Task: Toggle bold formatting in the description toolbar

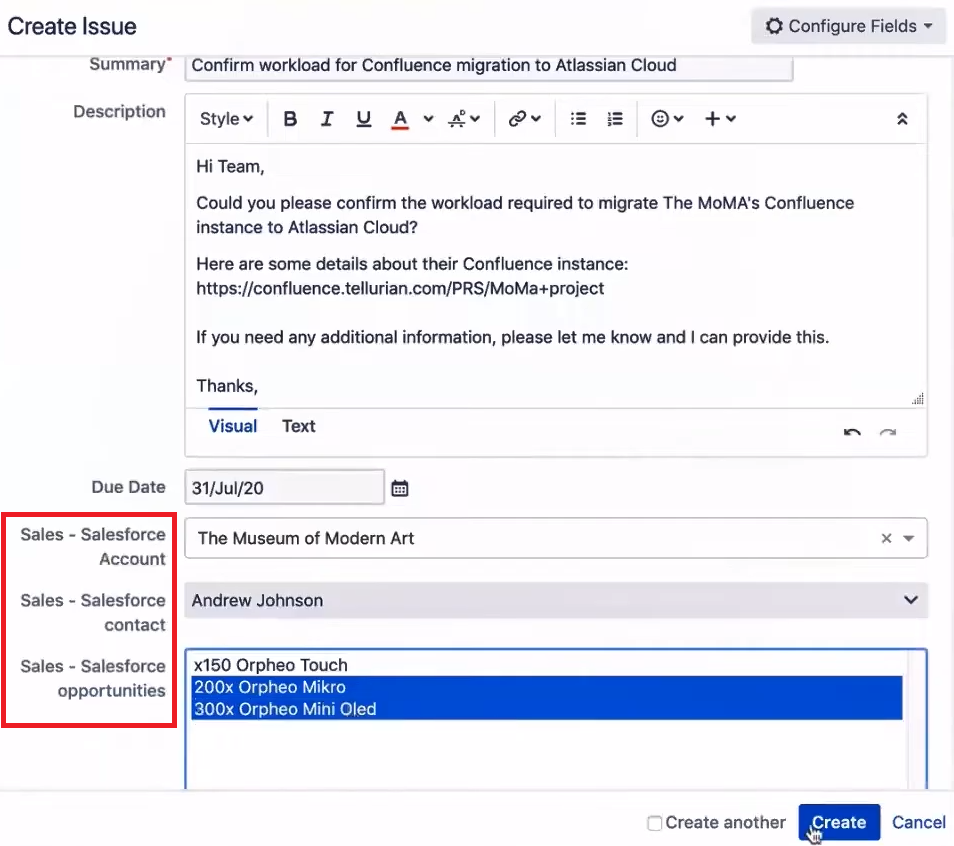Action: (290, 119)
